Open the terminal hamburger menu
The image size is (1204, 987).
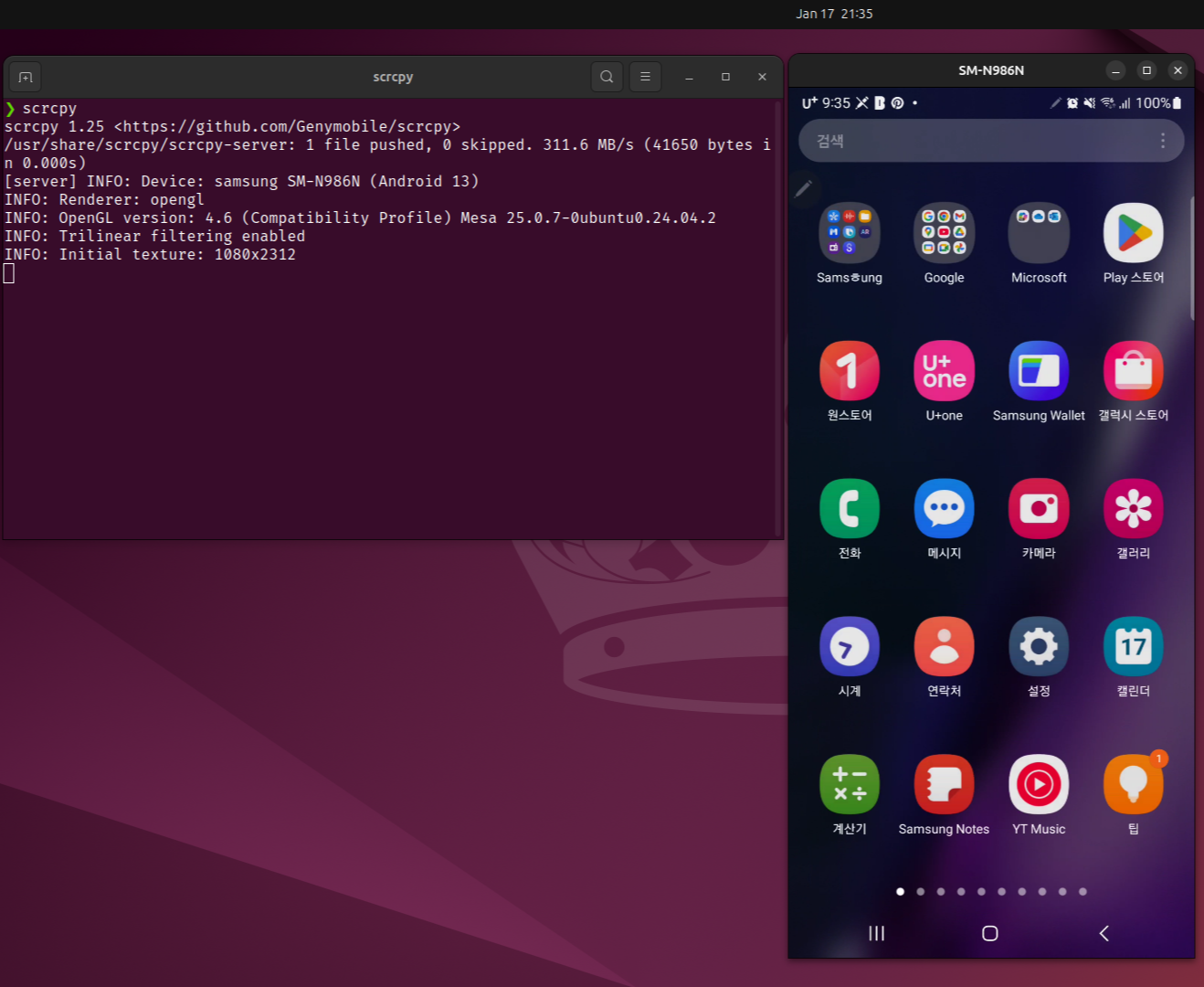(645, 77)
